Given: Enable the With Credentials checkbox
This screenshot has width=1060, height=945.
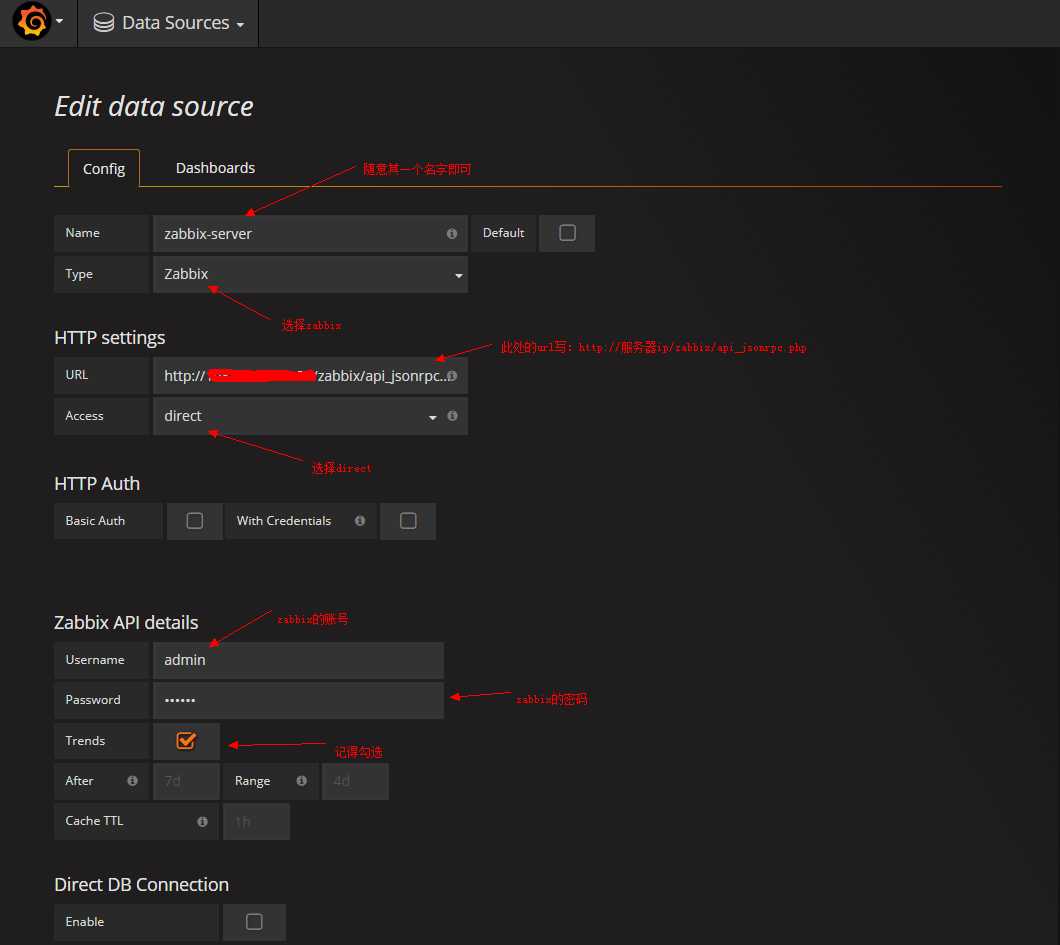Looking at the screenshot, I should click(x=408, y=520).
